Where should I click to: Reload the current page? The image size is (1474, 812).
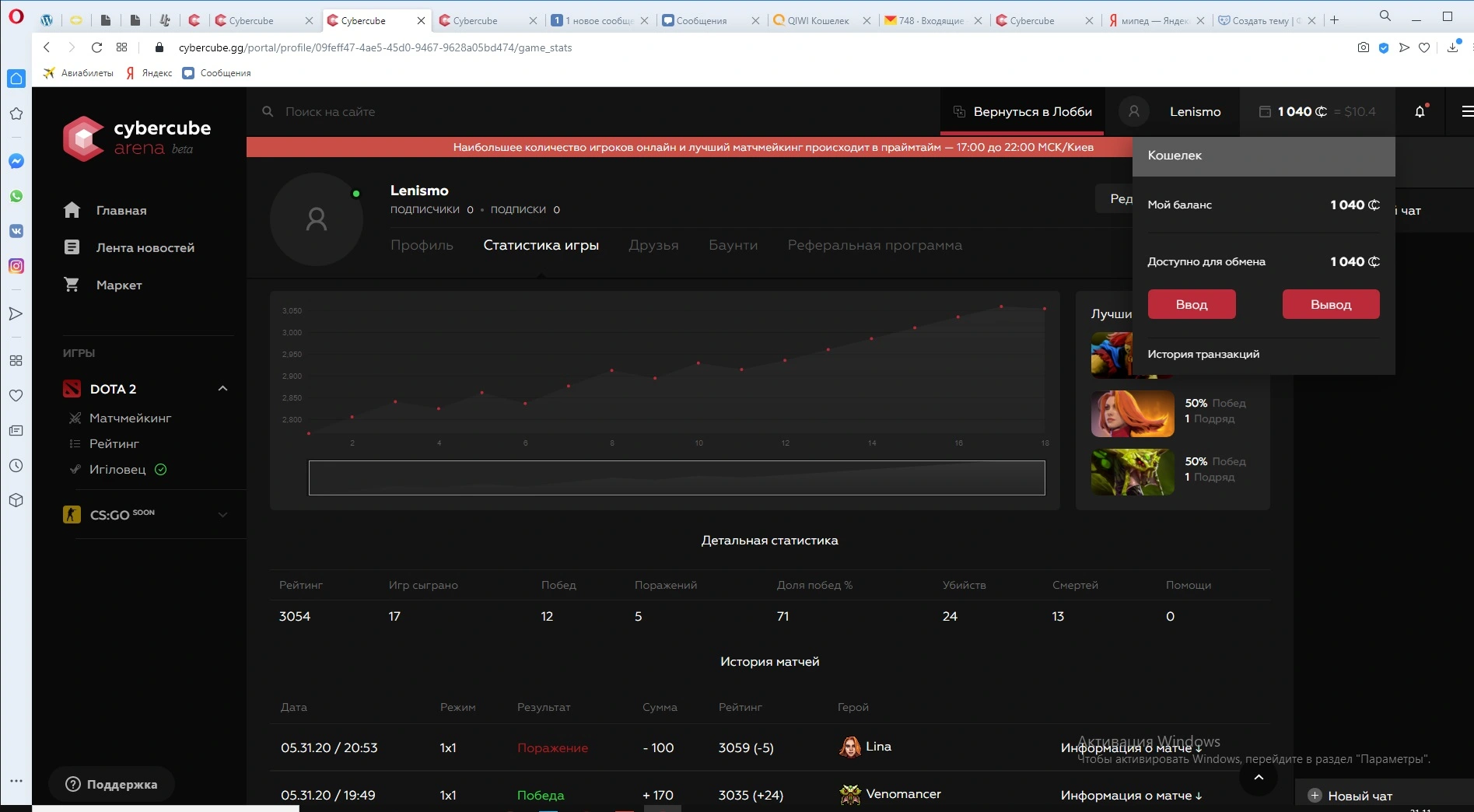(x=96, y=47)
